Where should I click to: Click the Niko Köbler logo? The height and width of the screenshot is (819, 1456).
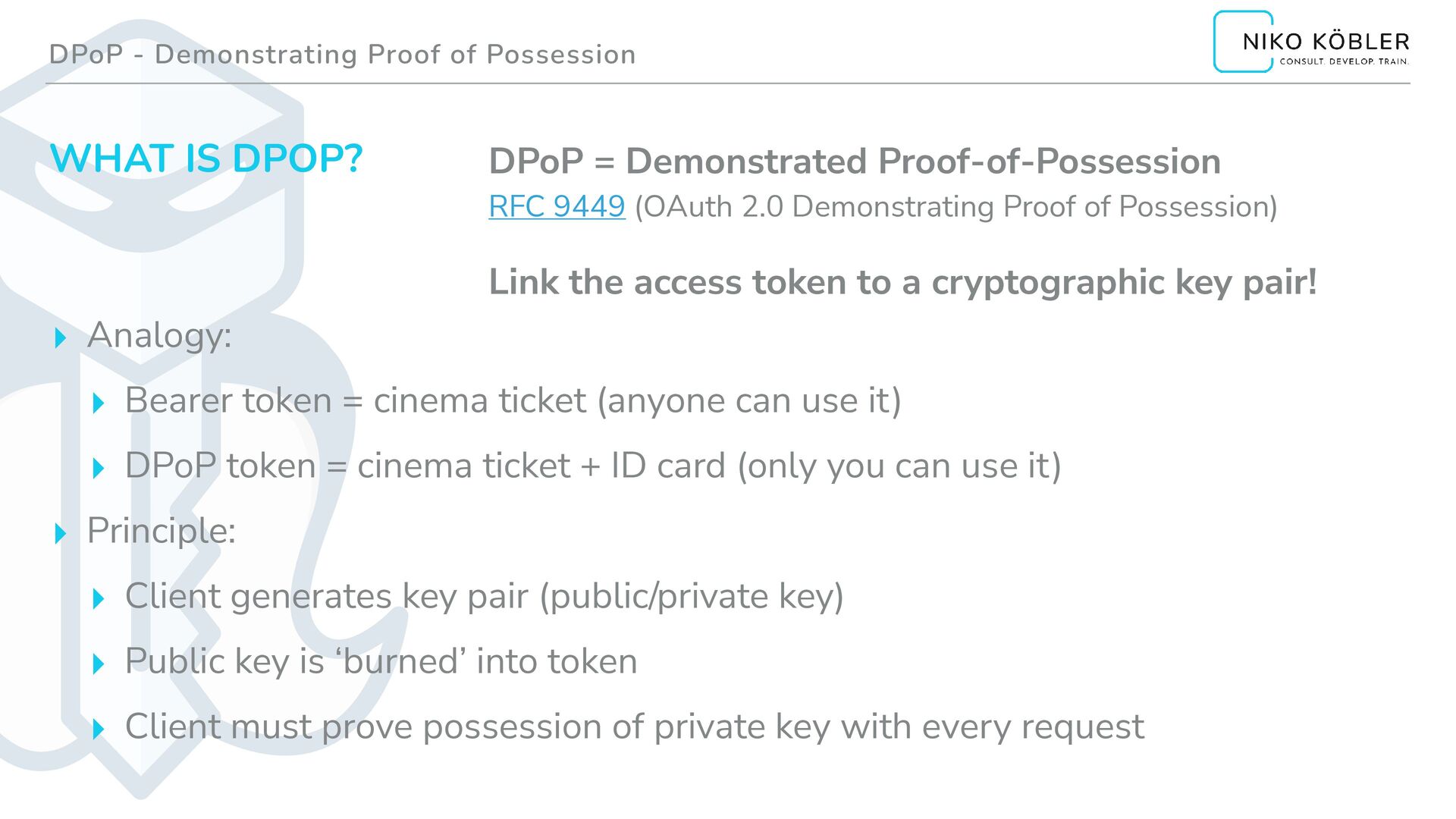[x=1311, y=42]
